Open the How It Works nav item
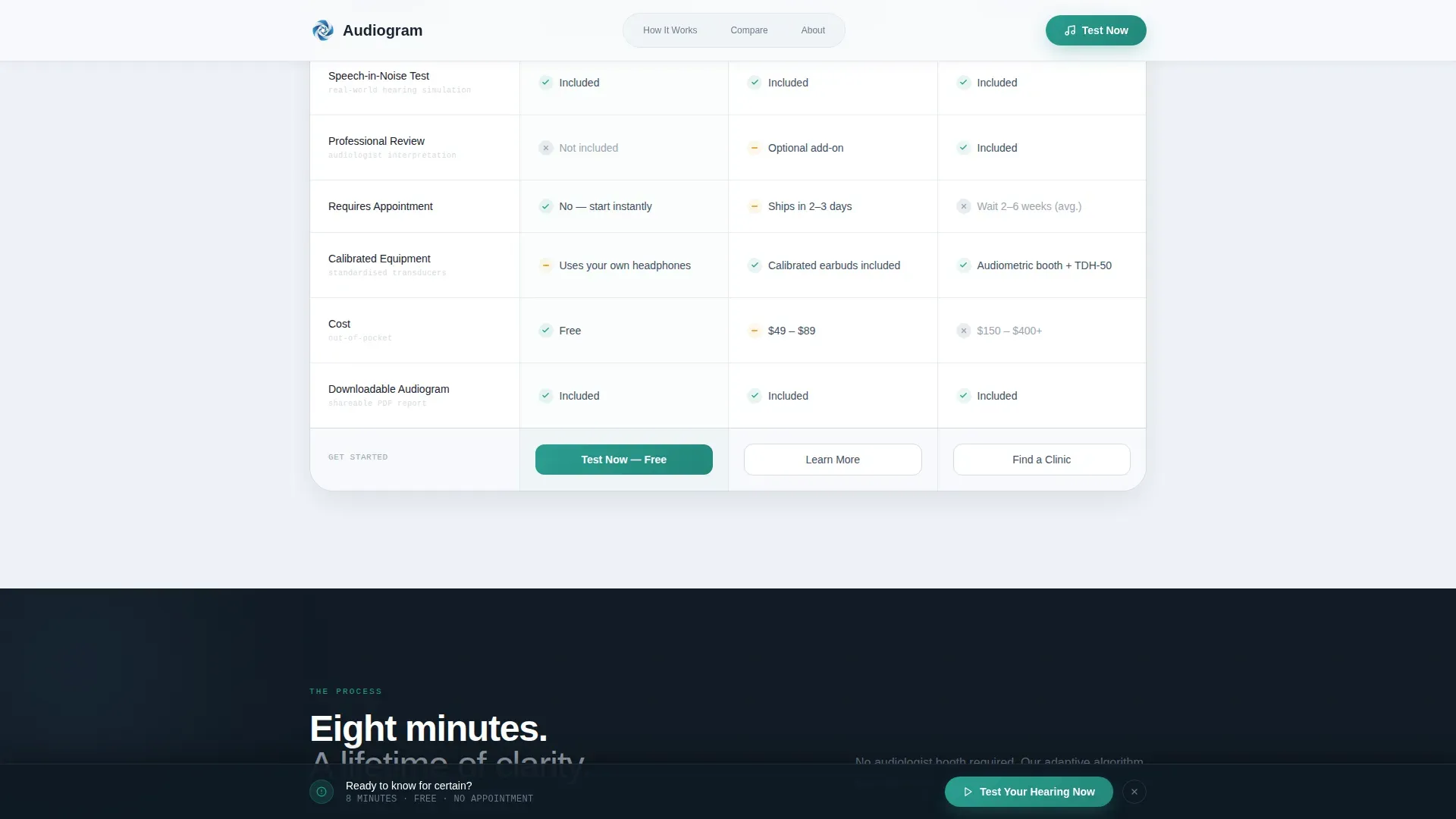The image size is (1456, 819). tap(670, 30)
